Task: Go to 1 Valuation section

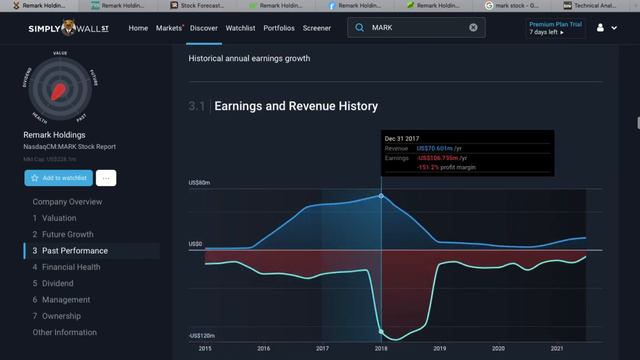Action: pyautogui.click(x=54, y=218)
